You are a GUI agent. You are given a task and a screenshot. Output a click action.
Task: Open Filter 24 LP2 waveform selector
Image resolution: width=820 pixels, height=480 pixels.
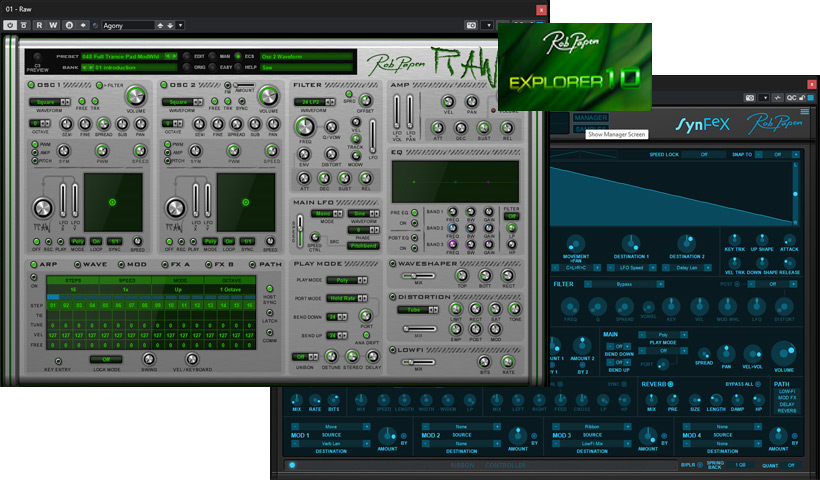315,102
